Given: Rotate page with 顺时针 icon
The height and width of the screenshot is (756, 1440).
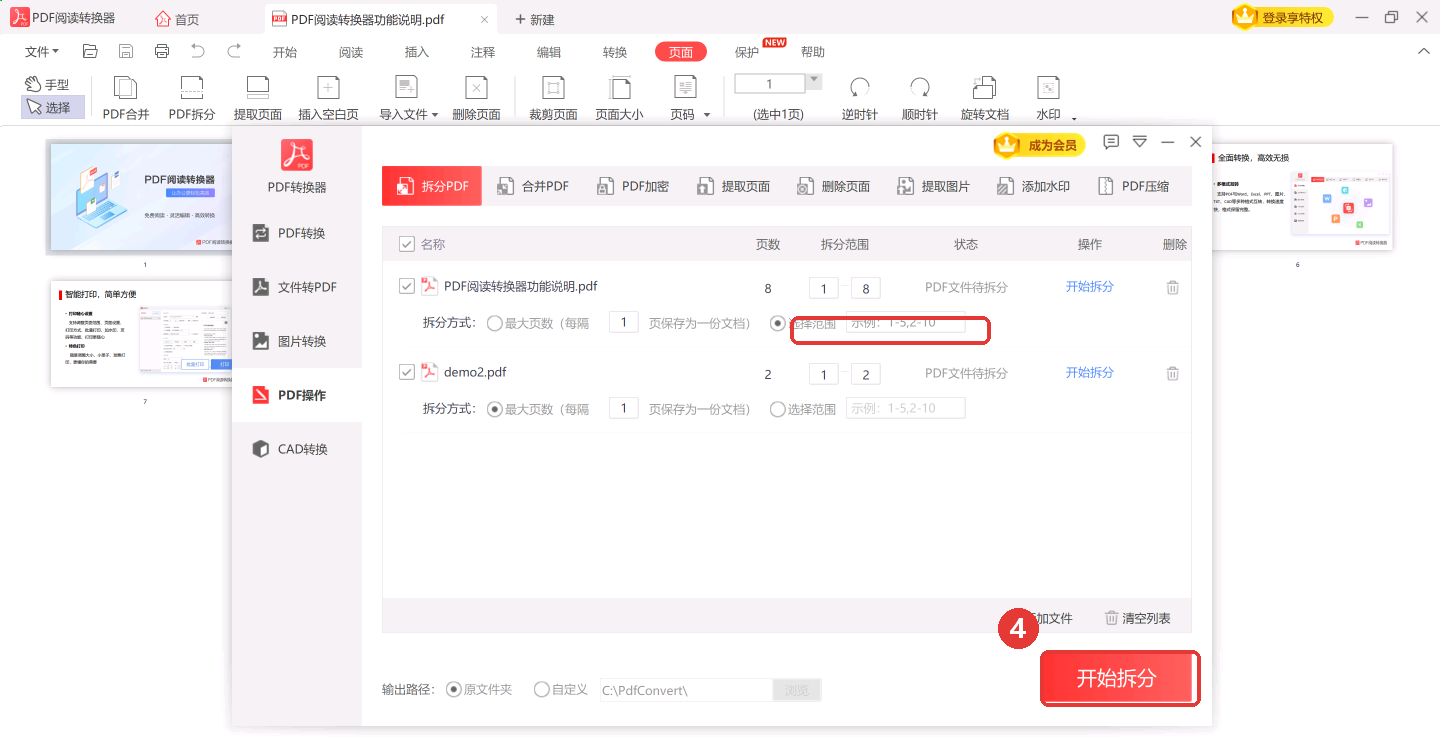Looking at the screenshot, I should click(920, 99).
